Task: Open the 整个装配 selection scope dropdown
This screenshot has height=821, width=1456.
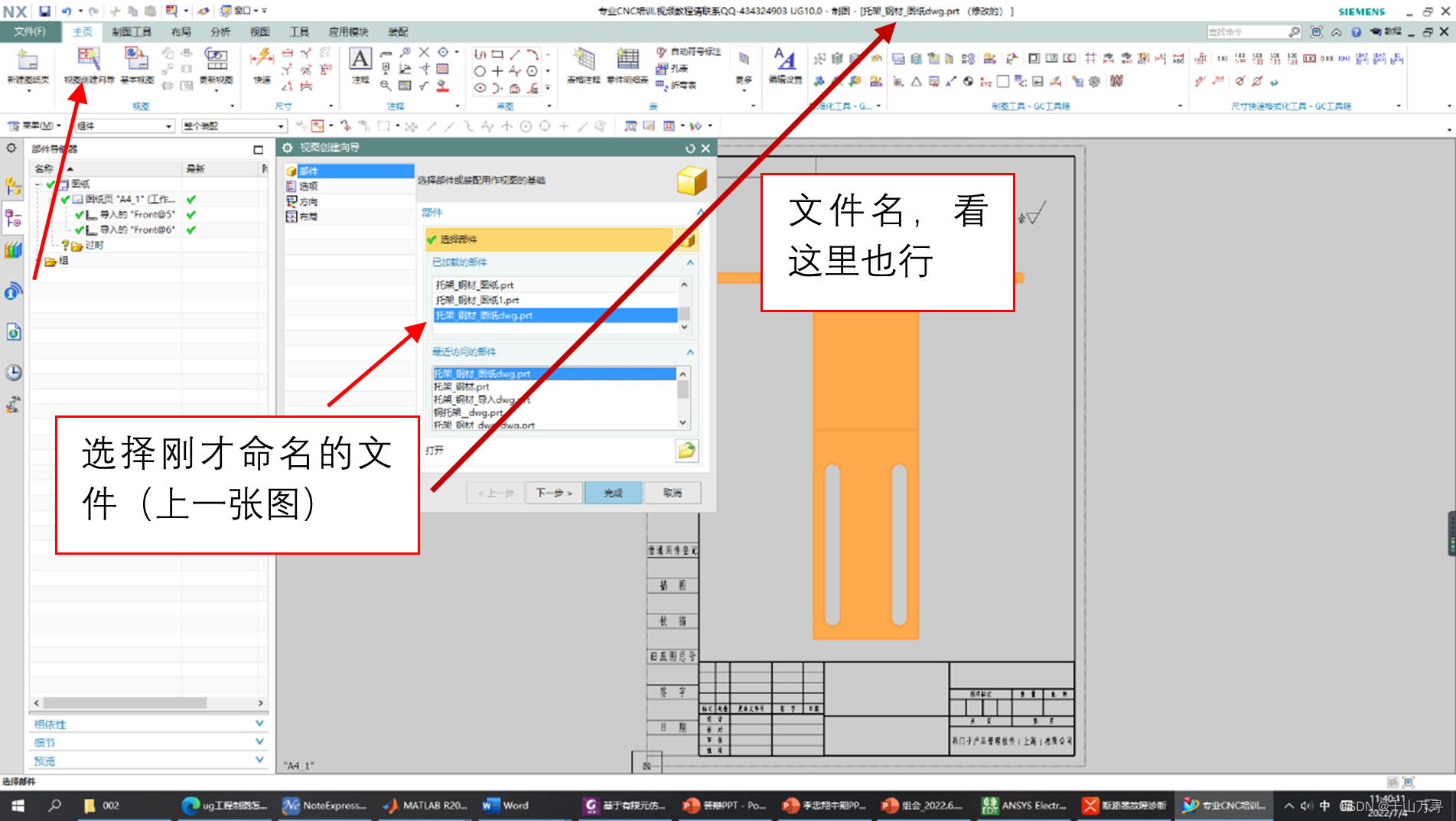Action: click(x=279, y=125)
